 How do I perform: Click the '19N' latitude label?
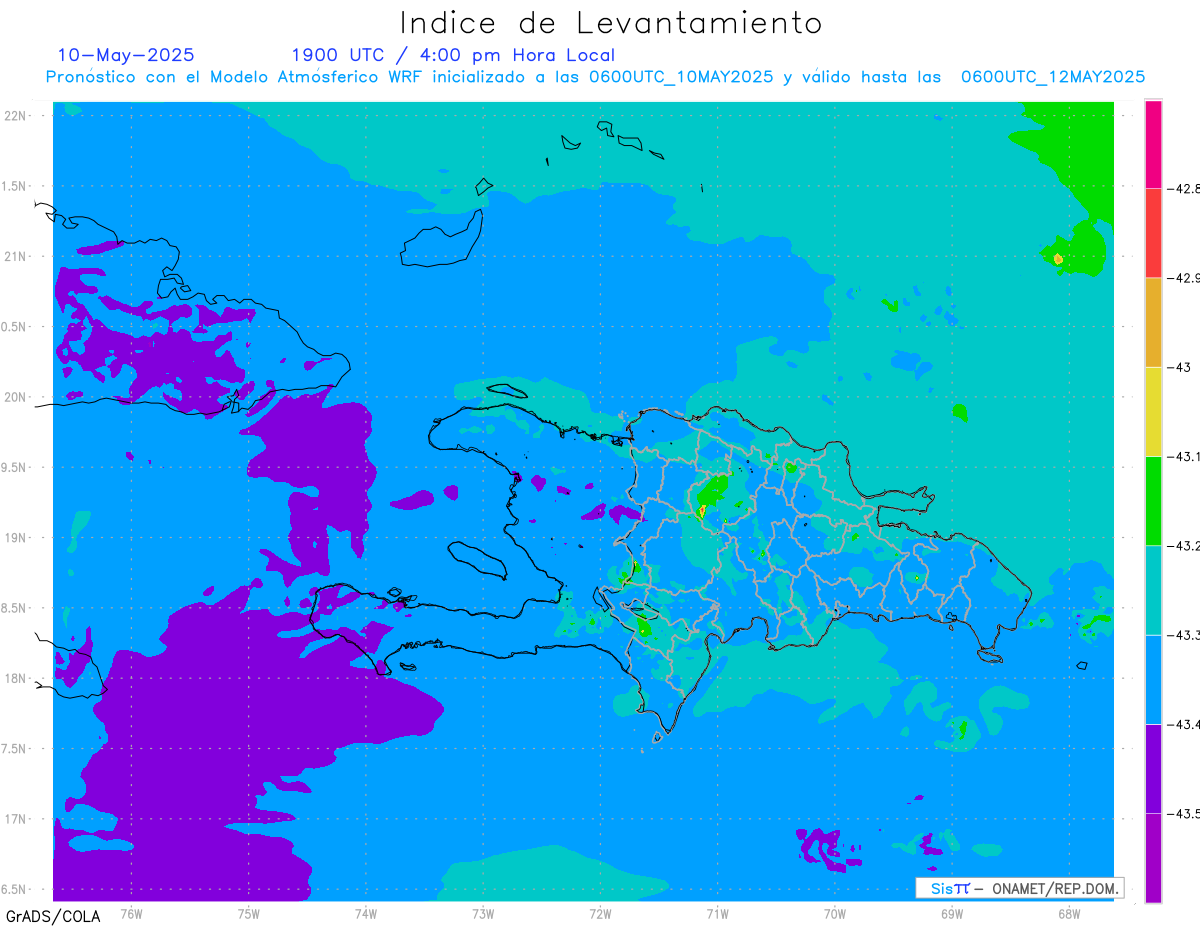coord(15,538)
